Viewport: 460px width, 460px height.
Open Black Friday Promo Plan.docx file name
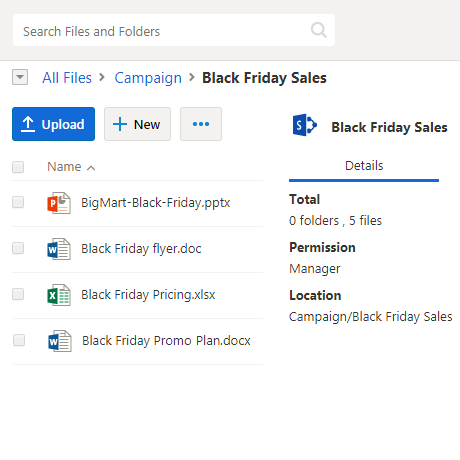pyautogui.click(x=166, y=341)
